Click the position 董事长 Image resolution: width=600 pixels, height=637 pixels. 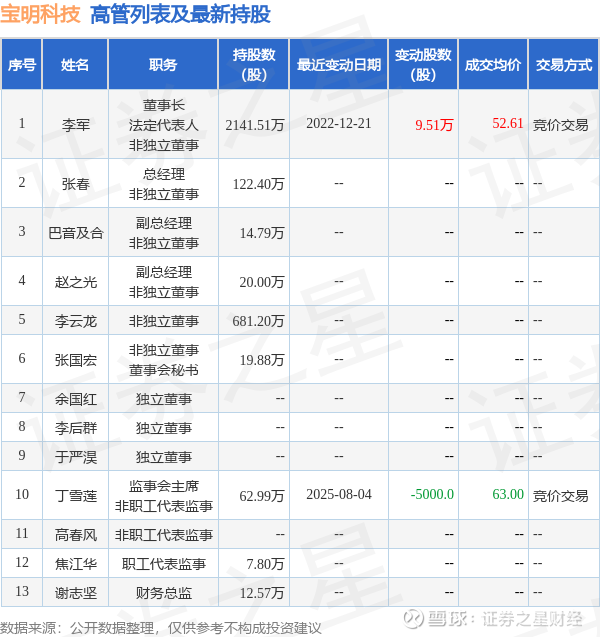tap(164, 105)
